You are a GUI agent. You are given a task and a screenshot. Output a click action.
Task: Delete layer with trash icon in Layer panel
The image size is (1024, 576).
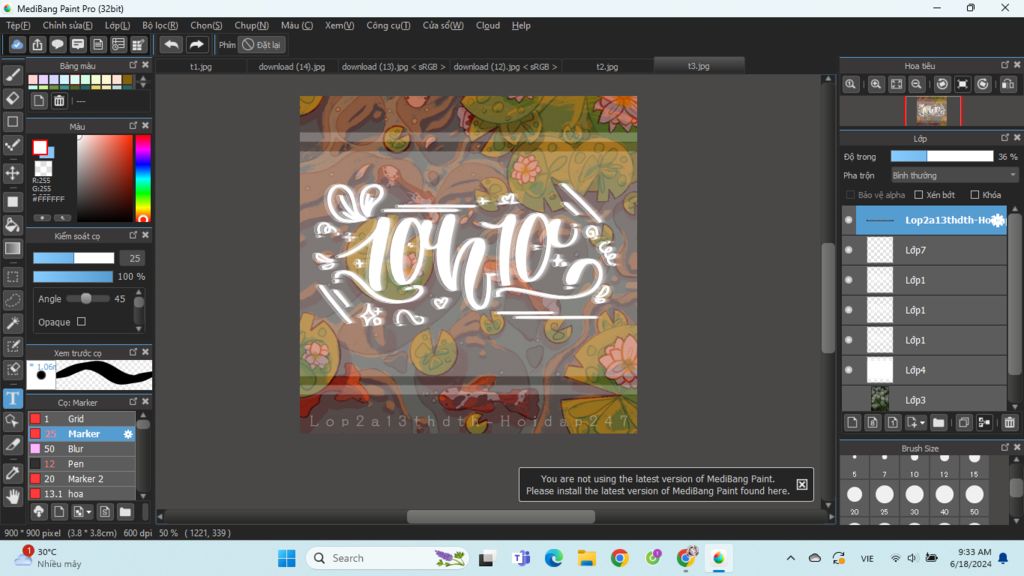click(1010, 423)
